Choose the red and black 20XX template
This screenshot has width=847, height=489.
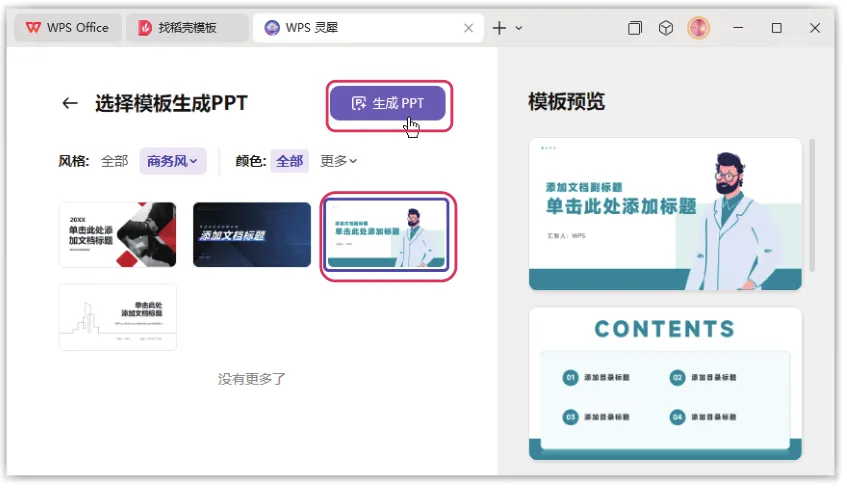[118, 235]
